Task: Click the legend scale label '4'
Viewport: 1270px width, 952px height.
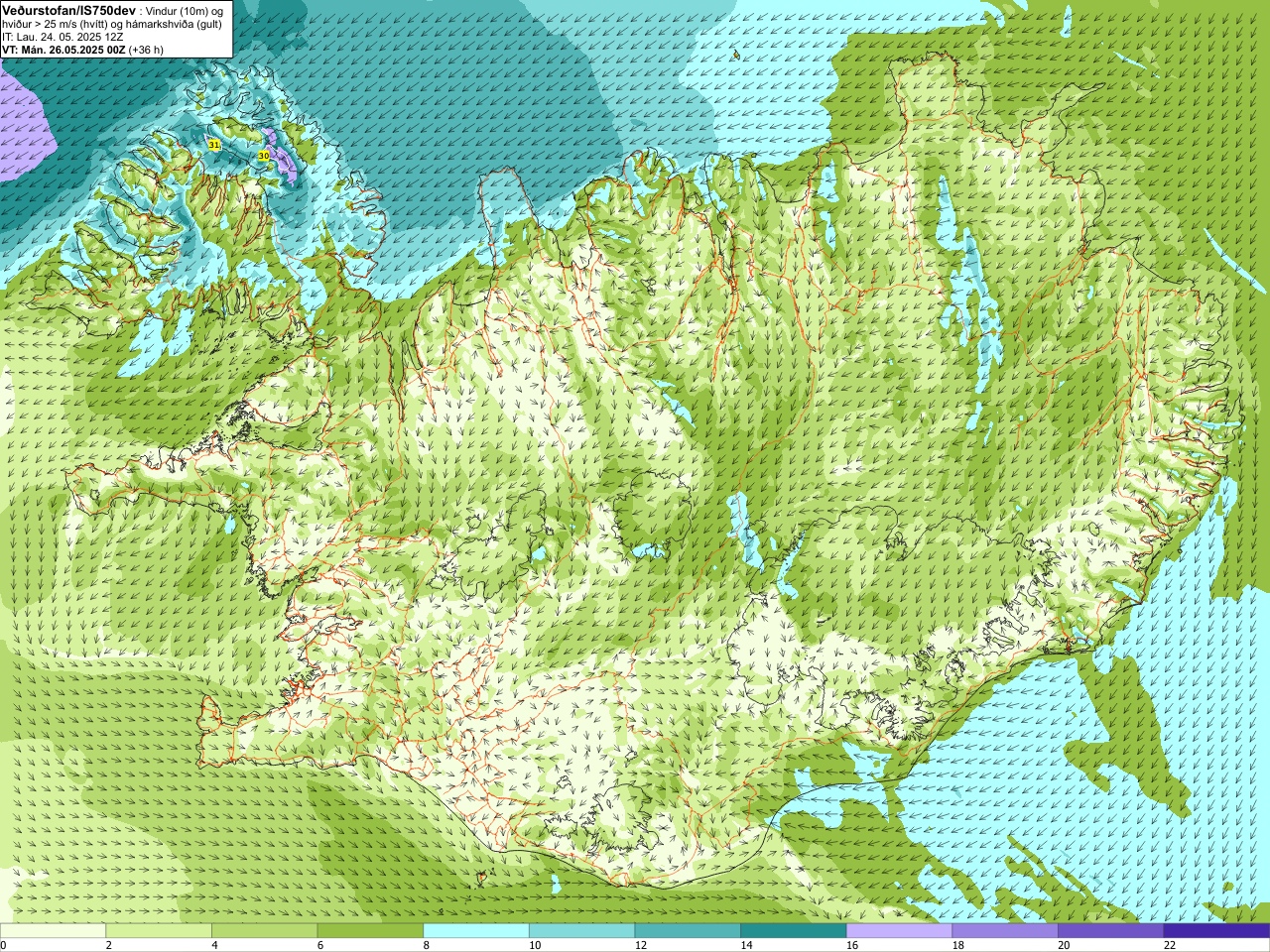Action: point(214,945)
